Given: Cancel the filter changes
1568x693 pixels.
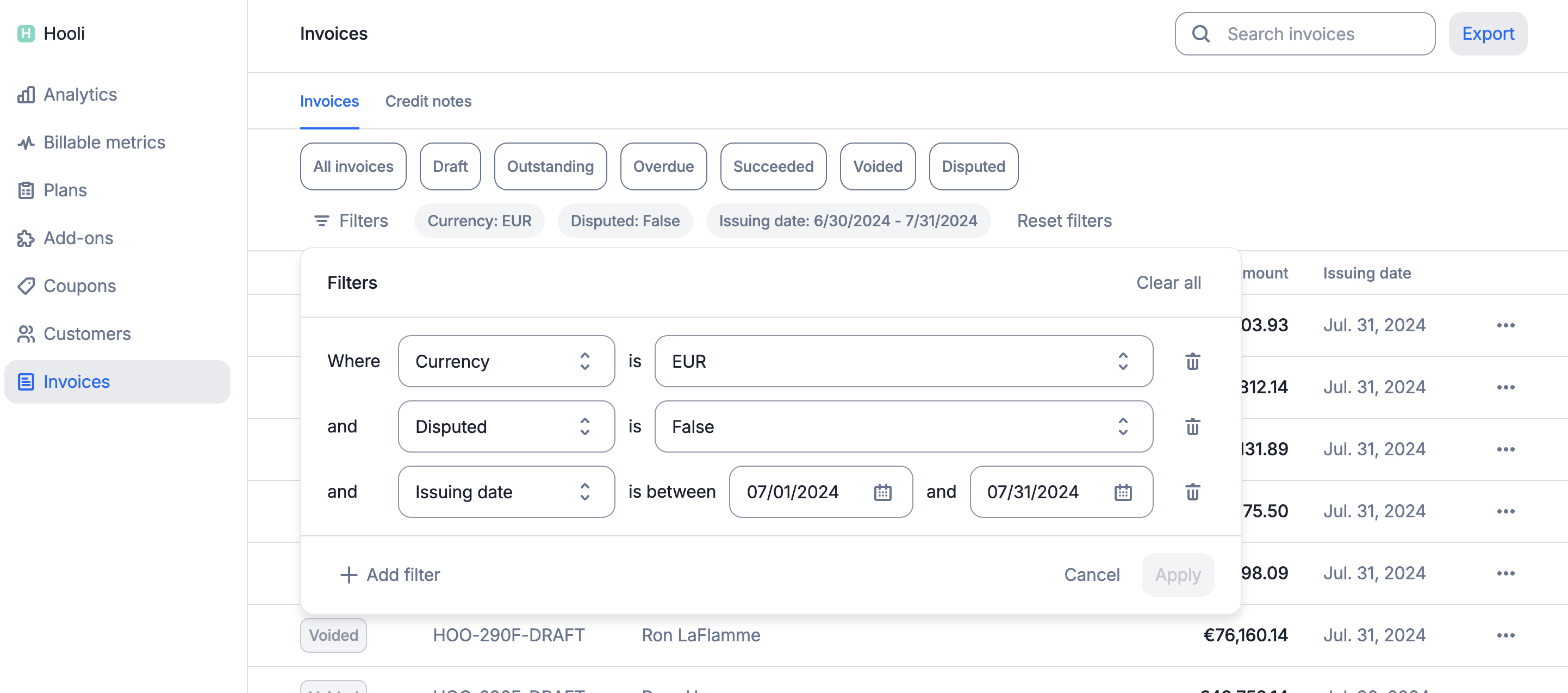Looking at the screenshot, I should click(x=1091, y=574).
